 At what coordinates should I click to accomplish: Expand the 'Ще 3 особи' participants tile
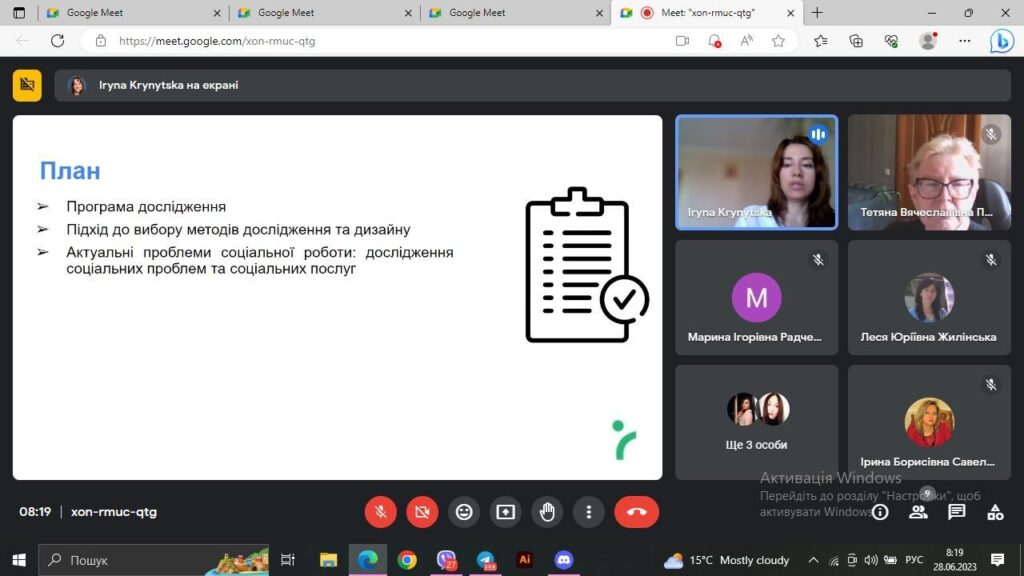click(757, 421)
